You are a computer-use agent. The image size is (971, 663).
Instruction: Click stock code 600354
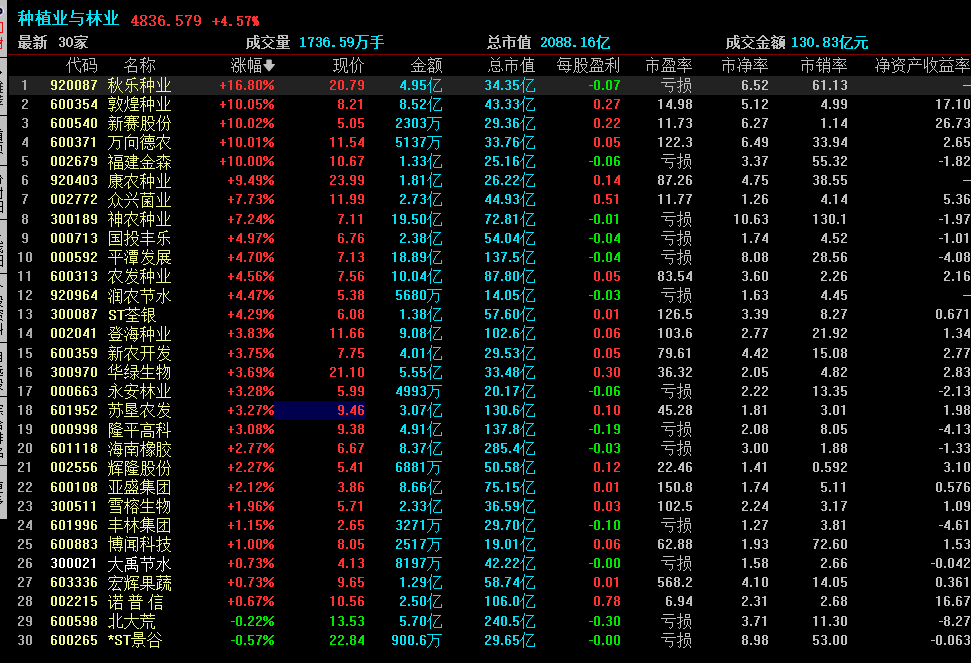pos(74,104)
